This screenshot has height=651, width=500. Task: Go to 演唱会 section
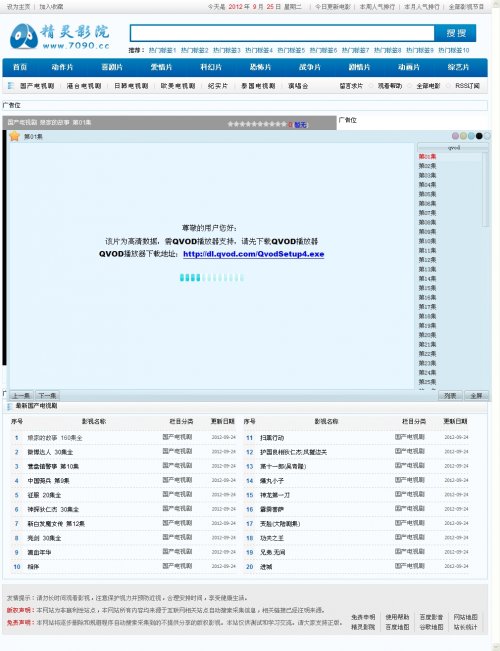point(298,86)
